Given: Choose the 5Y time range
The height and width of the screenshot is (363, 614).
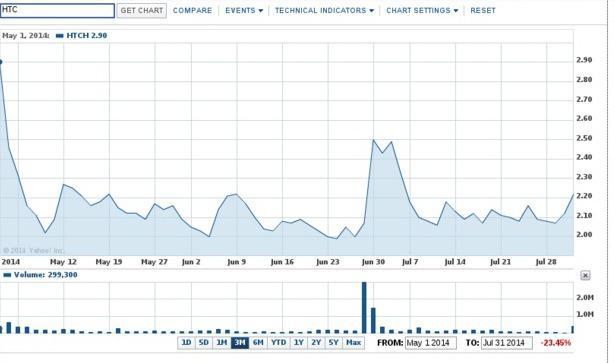Looking at the screenshot, I should (333, 343).
